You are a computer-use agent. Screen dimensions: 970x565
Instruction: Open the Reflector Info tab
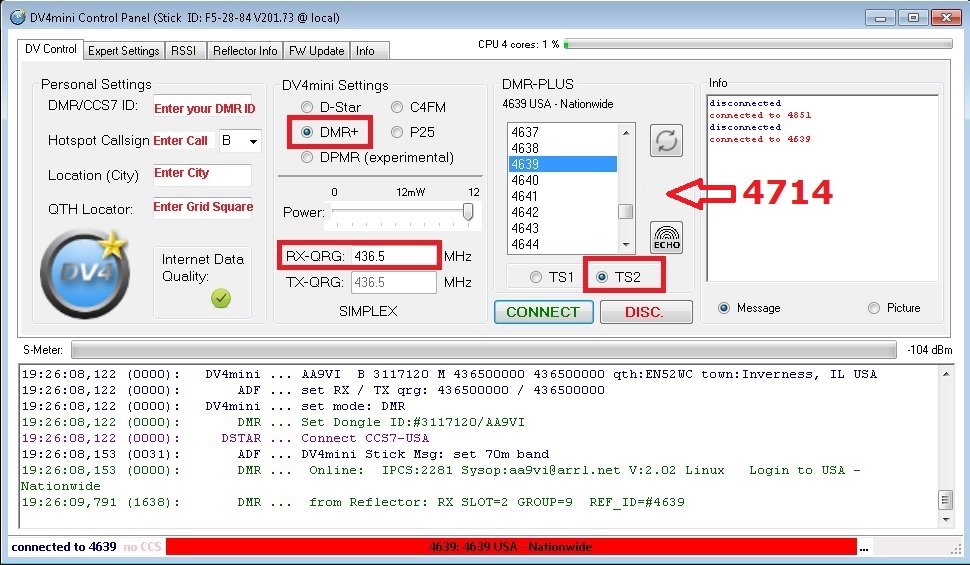245,51
